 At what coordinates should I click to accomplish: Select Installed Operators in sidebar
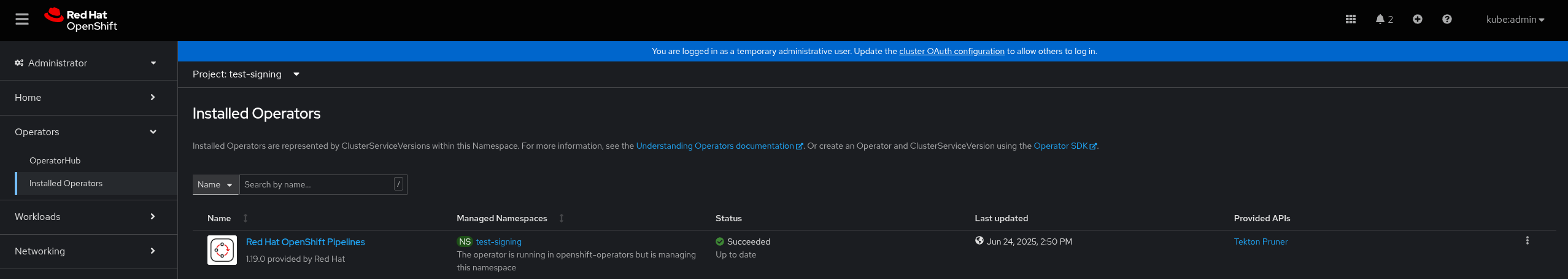pos(66,183)
